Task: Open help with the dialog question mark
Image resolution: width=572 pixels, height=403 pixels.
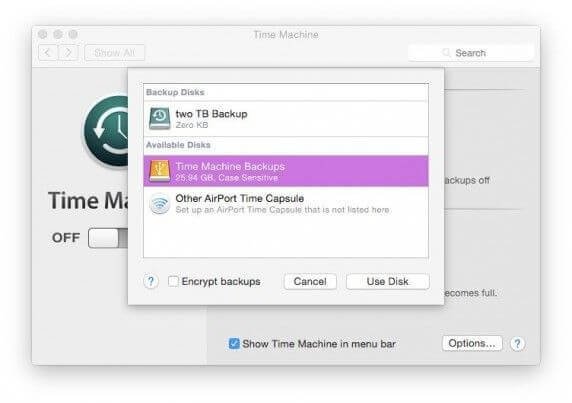Action: (x=151, y=282)
